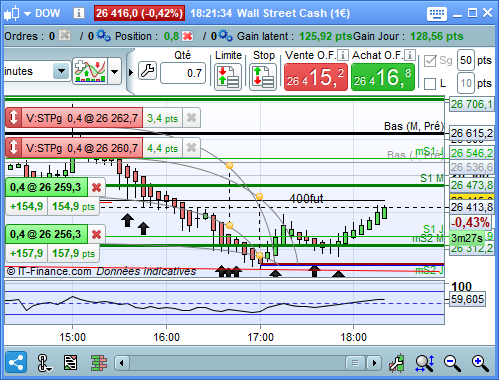The image size is (499, 380).
Task: Open the info icon beside Vente O.F.
Action: pos(343,55)
